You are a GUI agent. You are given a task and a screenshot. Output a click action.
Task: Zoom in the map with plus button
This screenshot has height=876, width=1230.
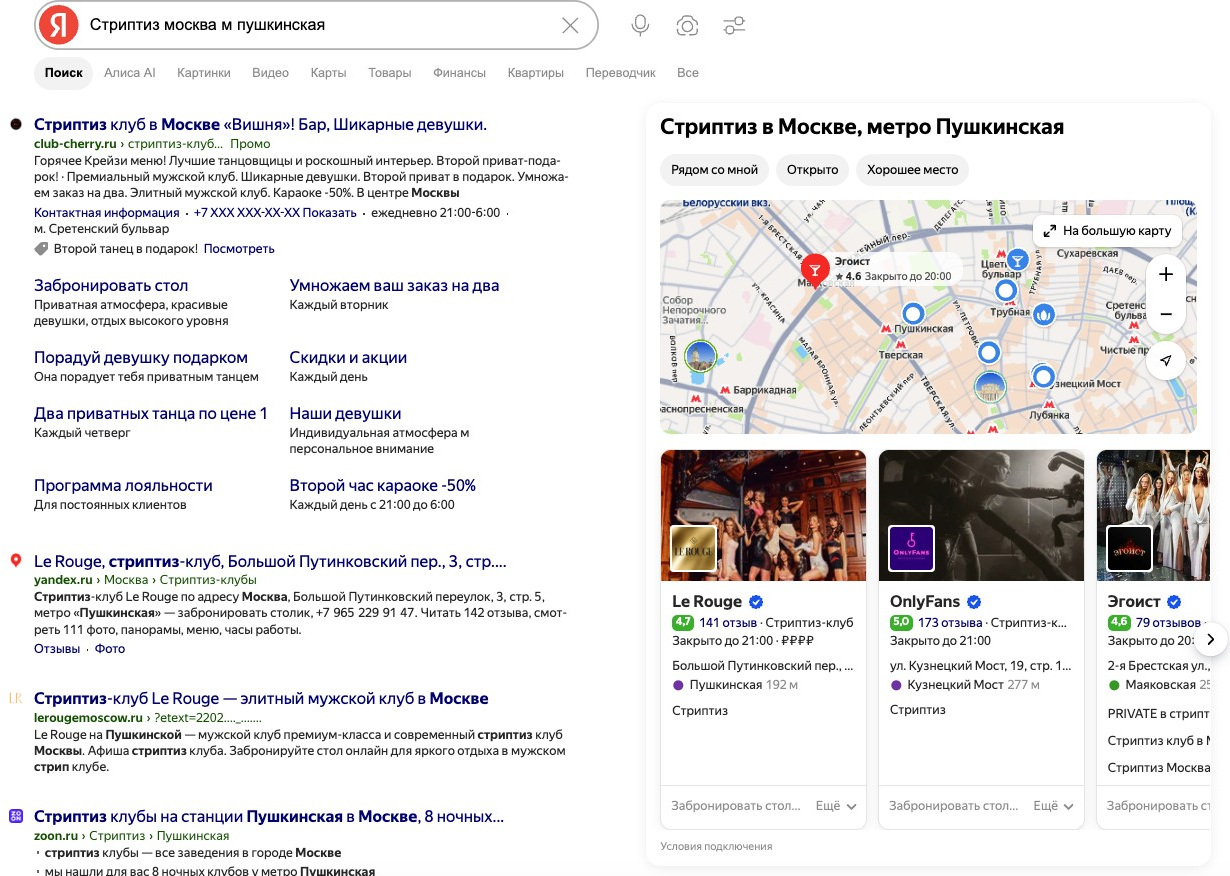pyautogui.click(x=1166, y=274)
